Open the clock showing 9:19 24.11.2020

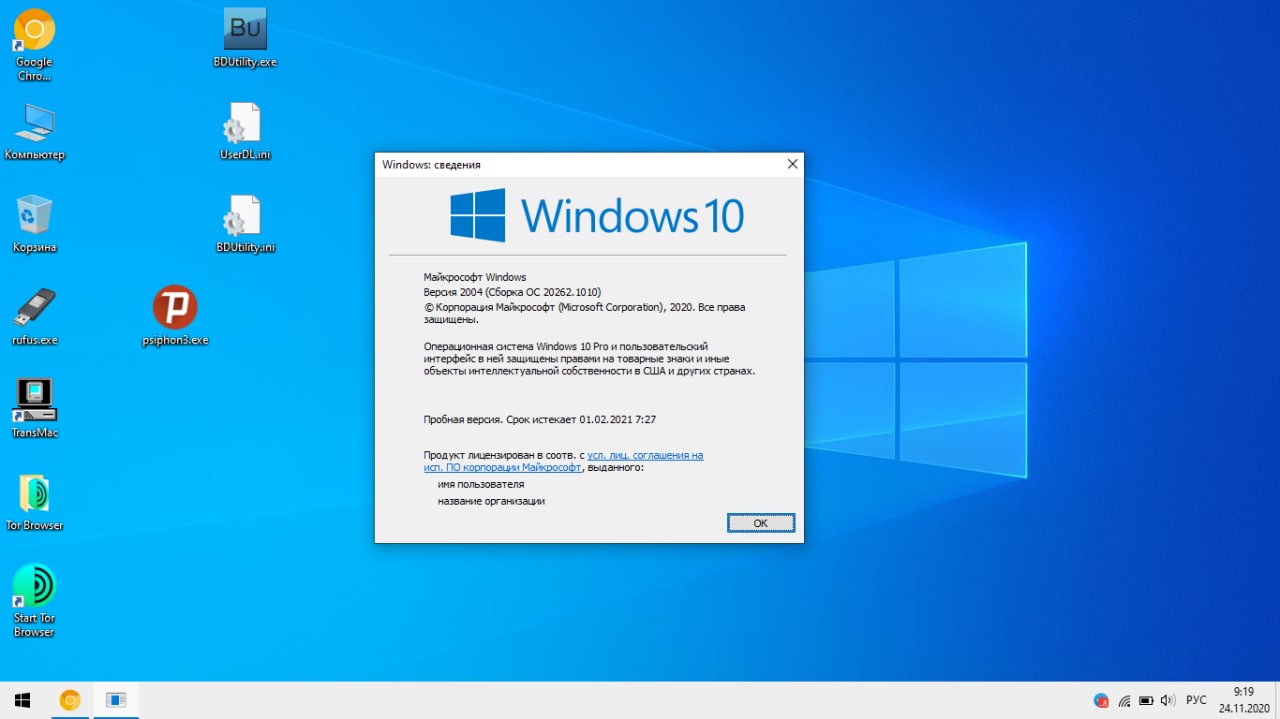(1243, 700)
